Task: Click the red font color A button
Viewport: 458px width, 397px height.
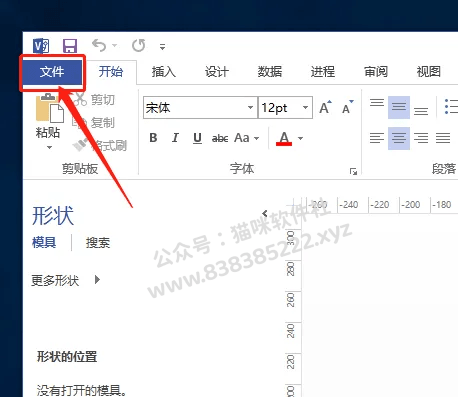Action: [x=284, y=138]
